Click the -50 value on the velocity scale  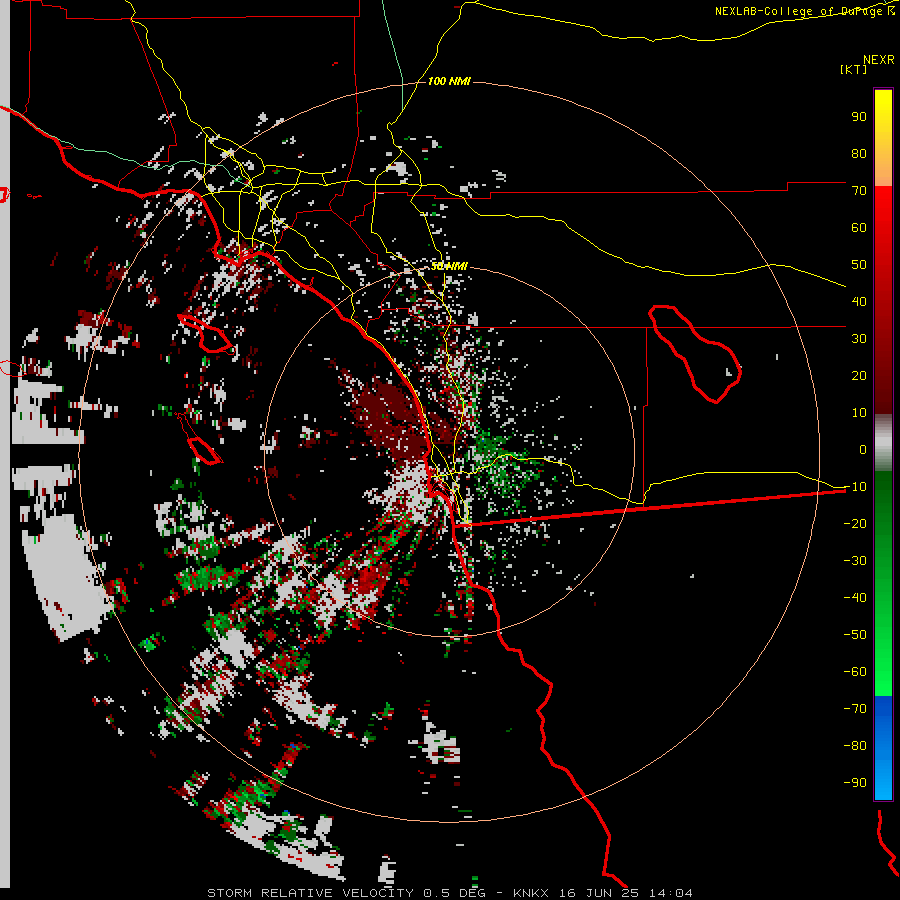(855, 635)
